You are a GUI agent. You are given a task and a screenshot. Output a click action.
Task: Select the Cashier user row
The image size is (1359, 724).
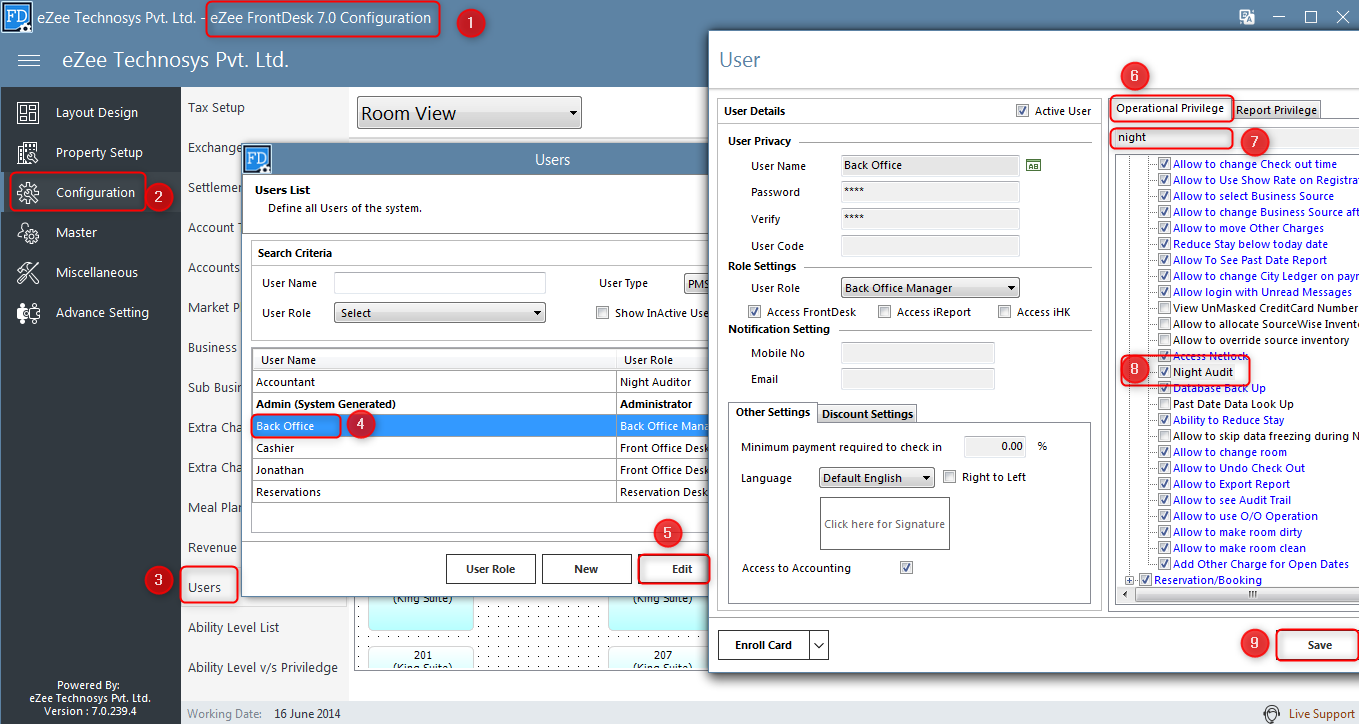click(x=480, y=448)
